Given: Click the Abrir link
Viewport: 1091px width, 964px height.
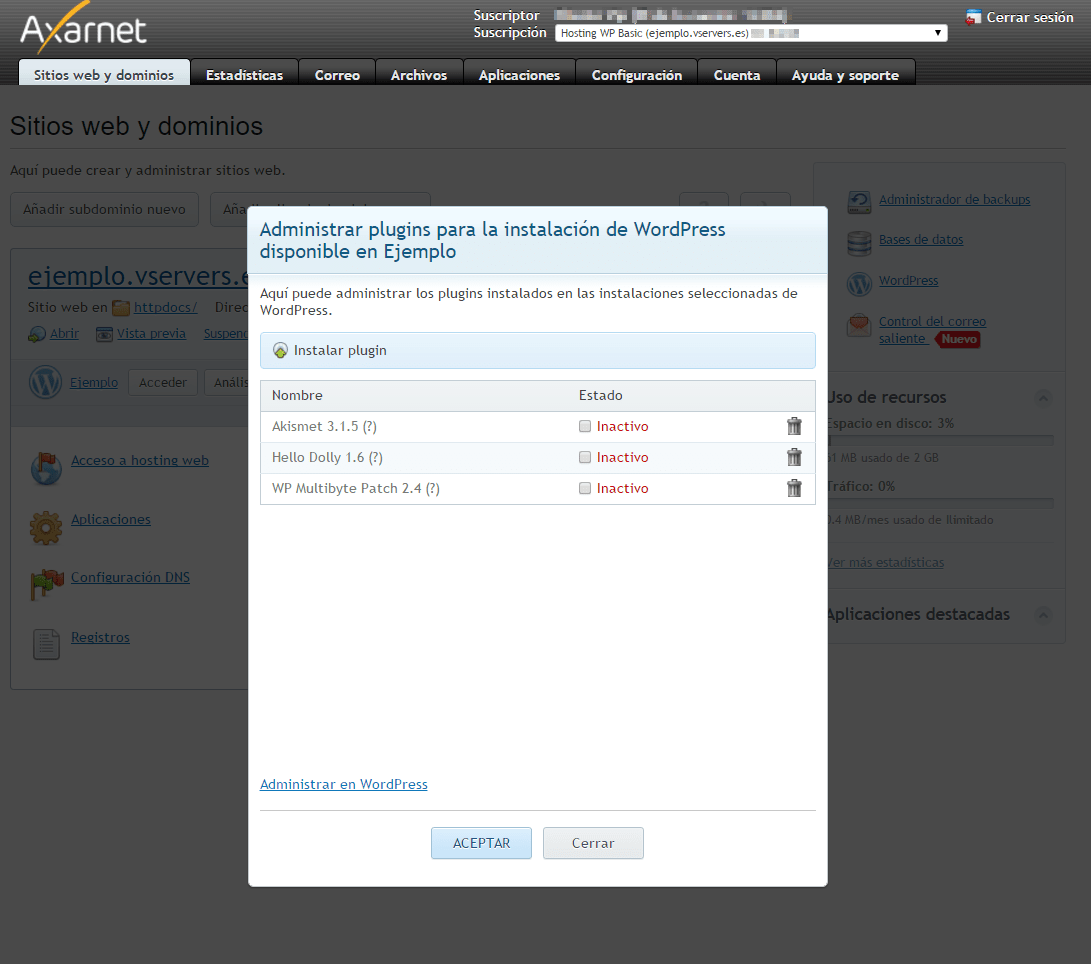Looking at the screenshot, I should (64, 333).
